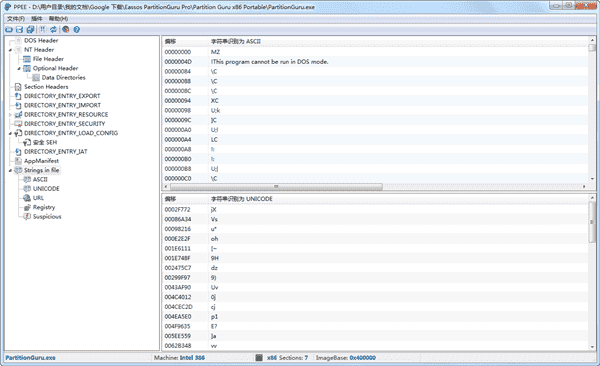The height and width of the screenshot is (366, 600).
Task: Select the URL strings node
Action: pyautogui.click(x=38, y=198)
